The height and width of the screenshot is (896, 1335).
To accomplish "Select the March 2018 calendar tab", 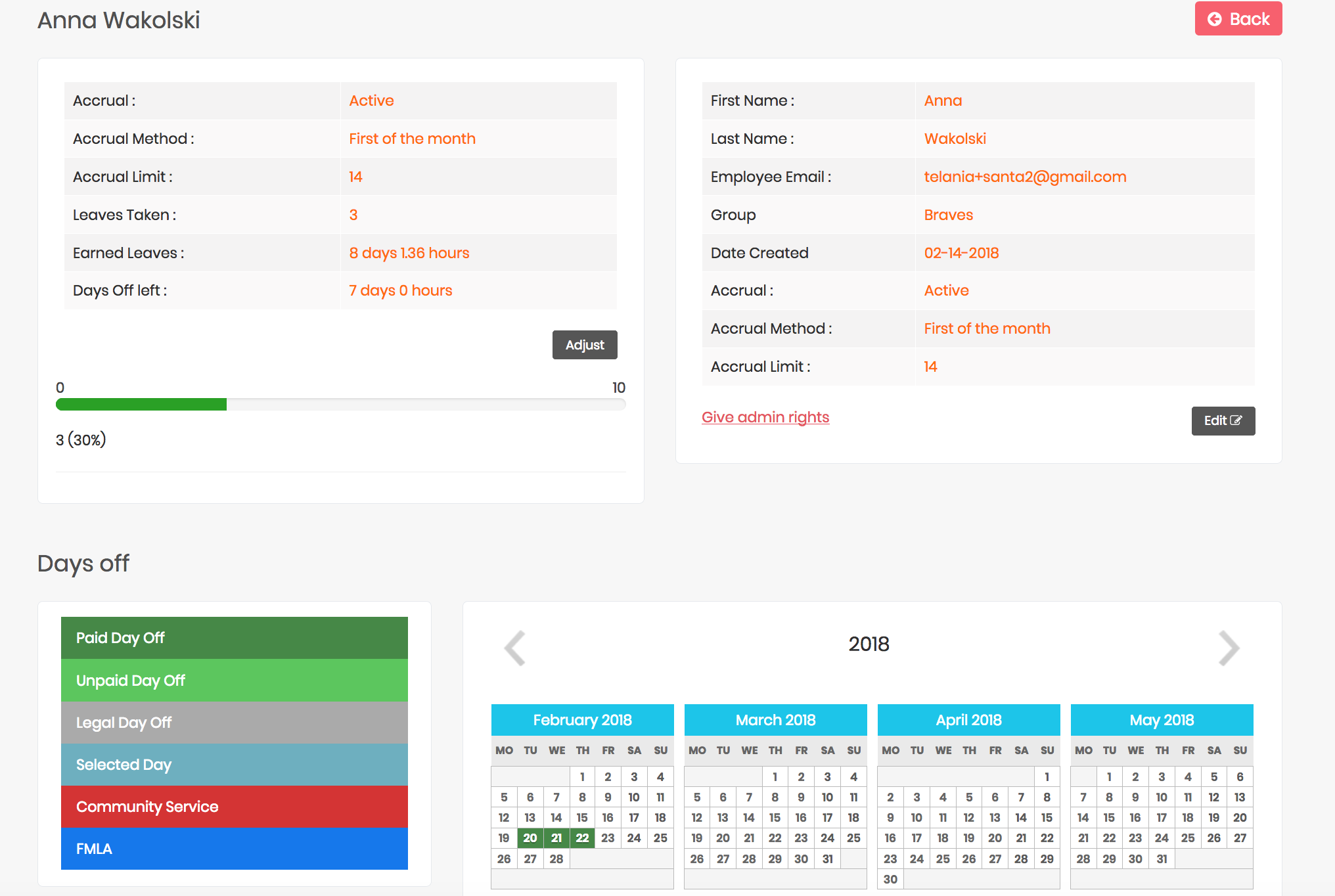I will click(775, 720).
